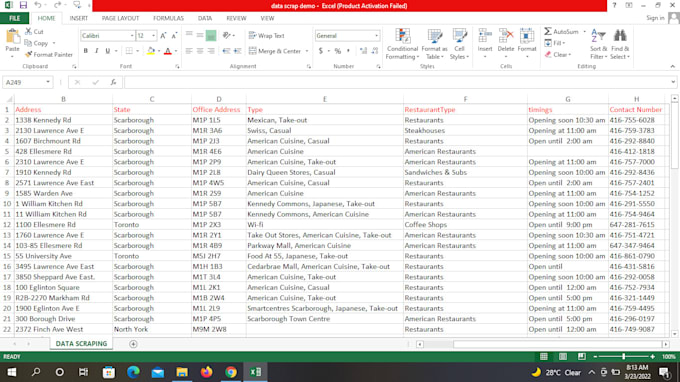Viewport: 680px width, 382px height.
Task: Click in the formula bar input
Action: pos(397,82)
